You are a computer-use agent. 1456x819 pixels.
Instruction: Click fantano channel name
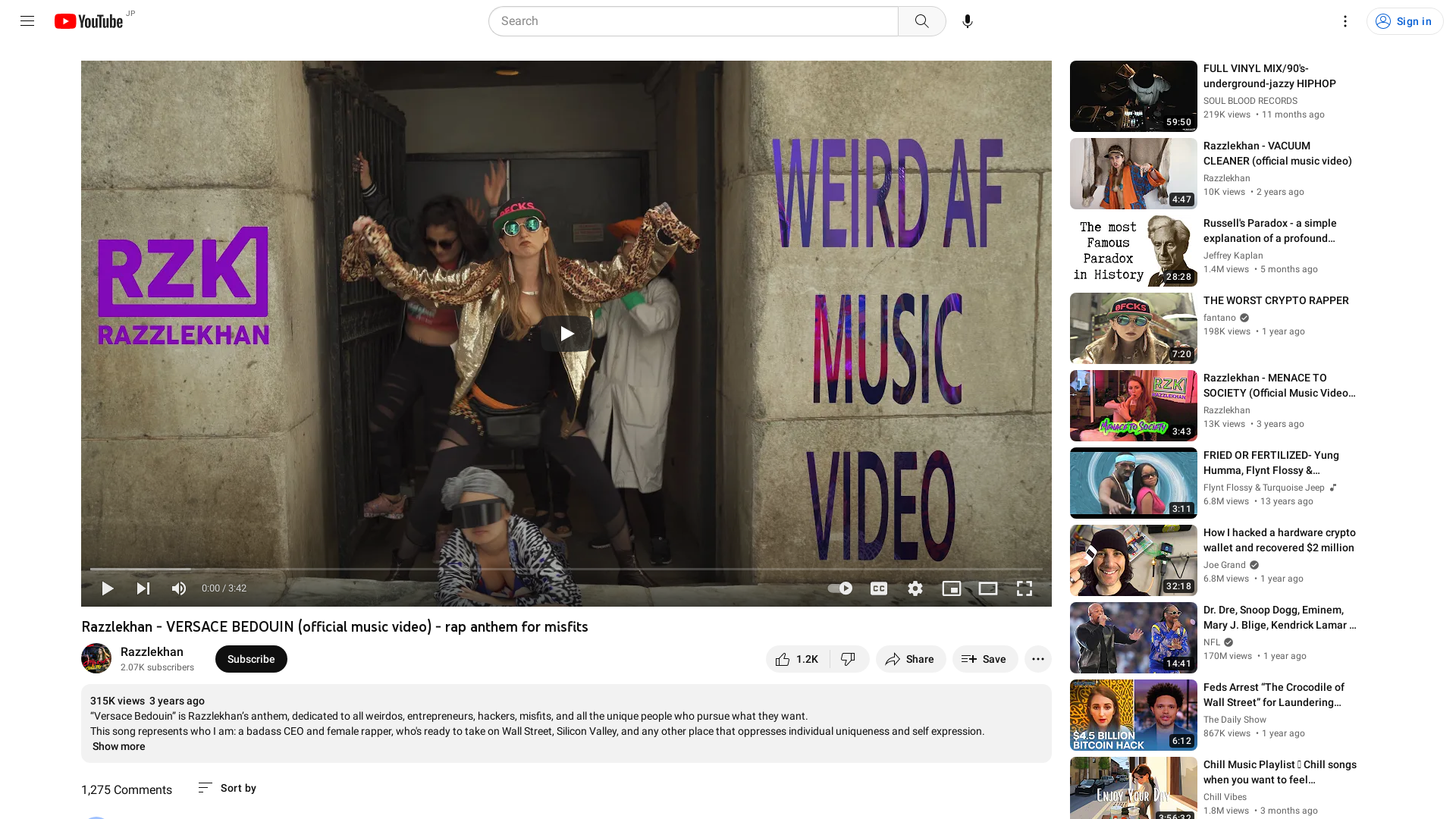click(x=1219, y=318)
